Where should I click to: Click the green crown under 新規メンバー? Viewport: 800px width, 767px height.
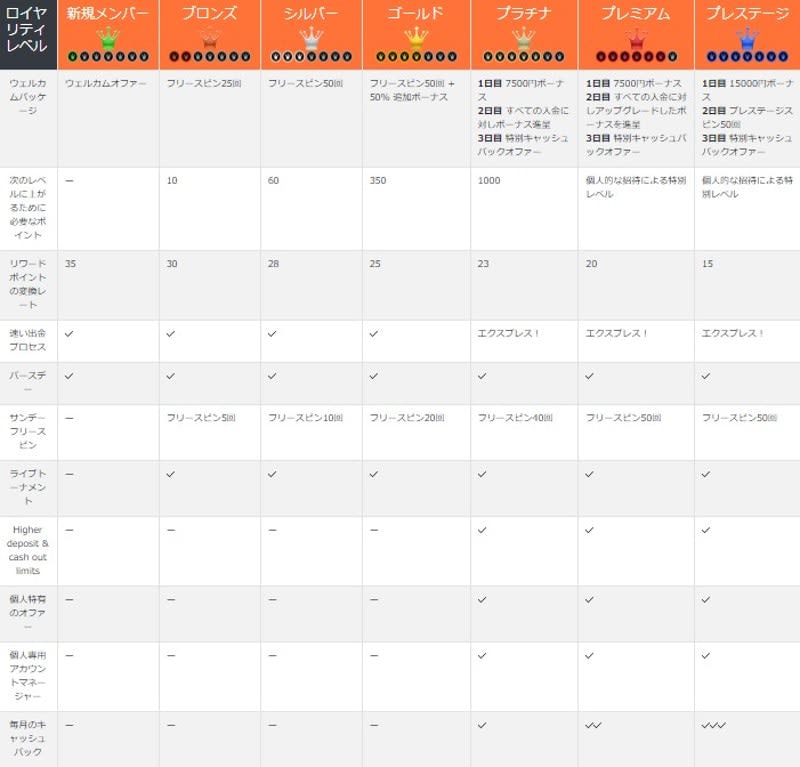(x=108, y=38)
